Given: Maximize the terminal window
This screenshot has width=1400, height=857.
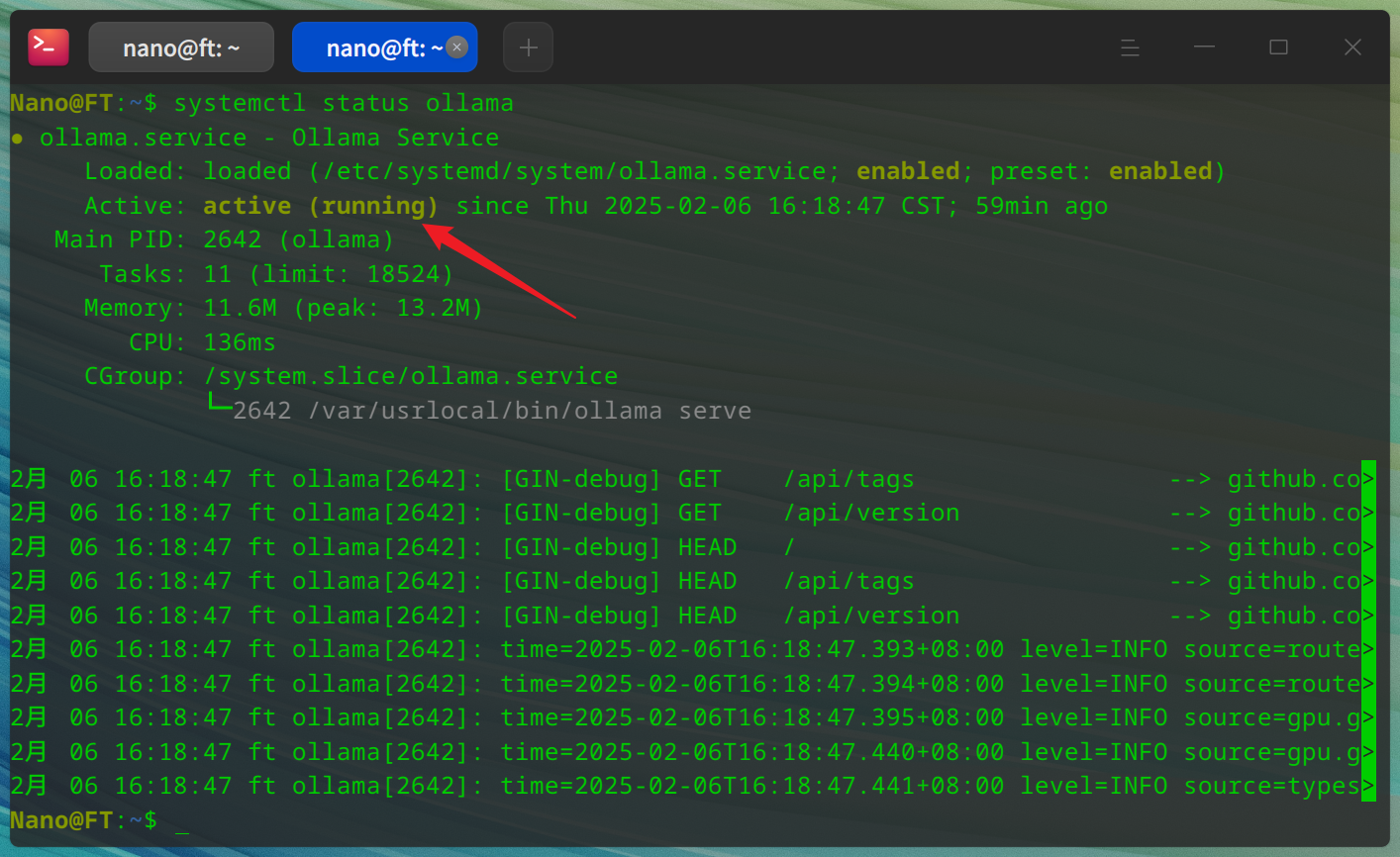Looking at the screenshot, I should (1278, 48).
